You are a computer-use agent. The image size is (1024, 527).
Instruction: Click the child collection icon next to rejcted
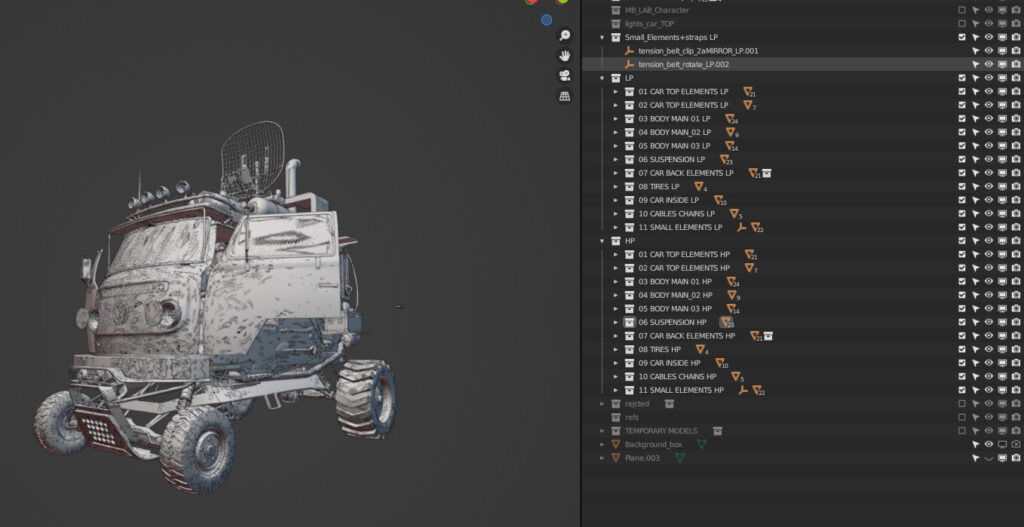(x=669, y=404)
